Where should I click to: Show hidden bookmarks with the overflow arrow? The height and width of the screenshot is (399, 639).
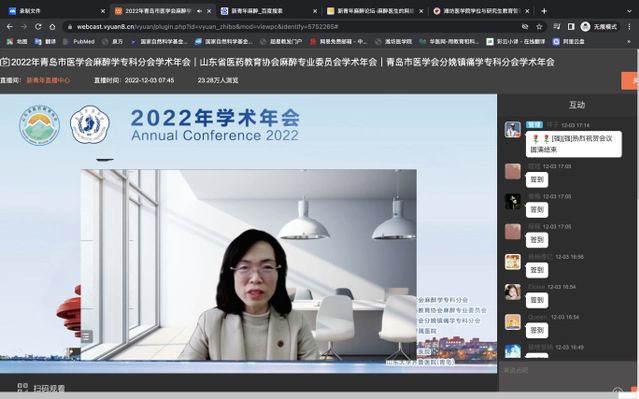tap(629, 42)
